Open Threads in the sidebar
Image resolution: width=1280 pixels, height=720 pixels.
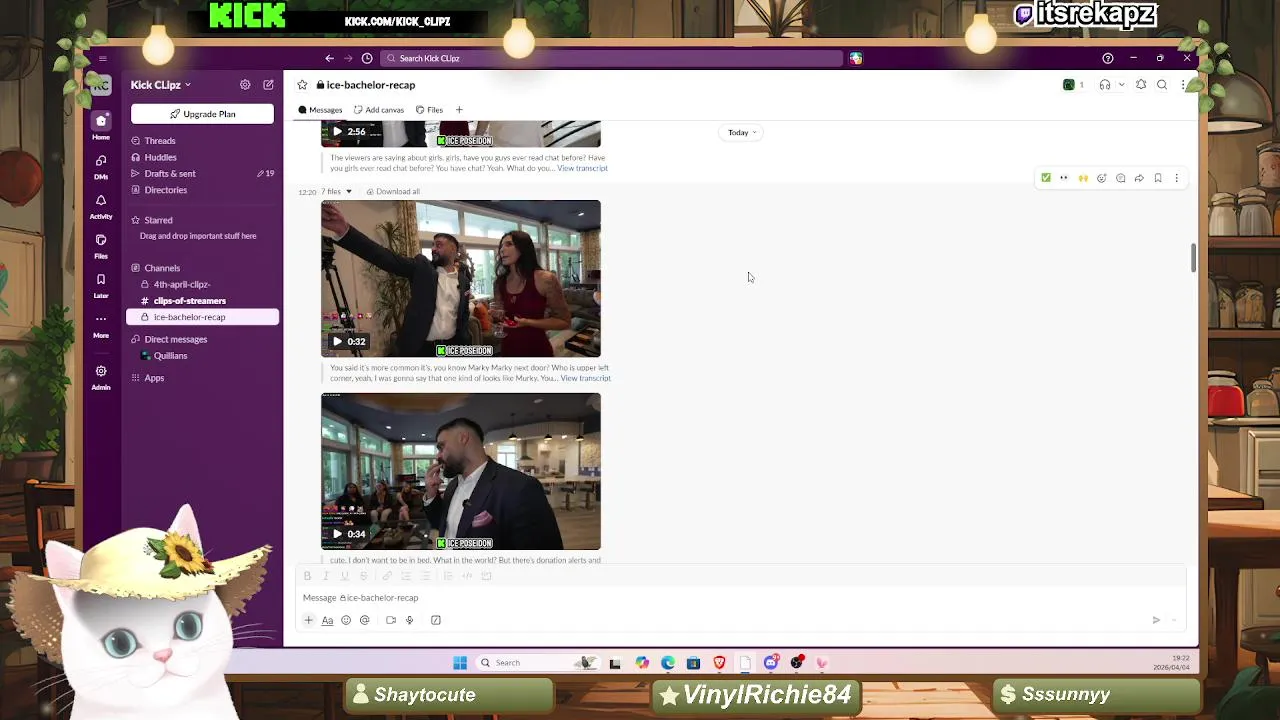click(x=160, y=141)
